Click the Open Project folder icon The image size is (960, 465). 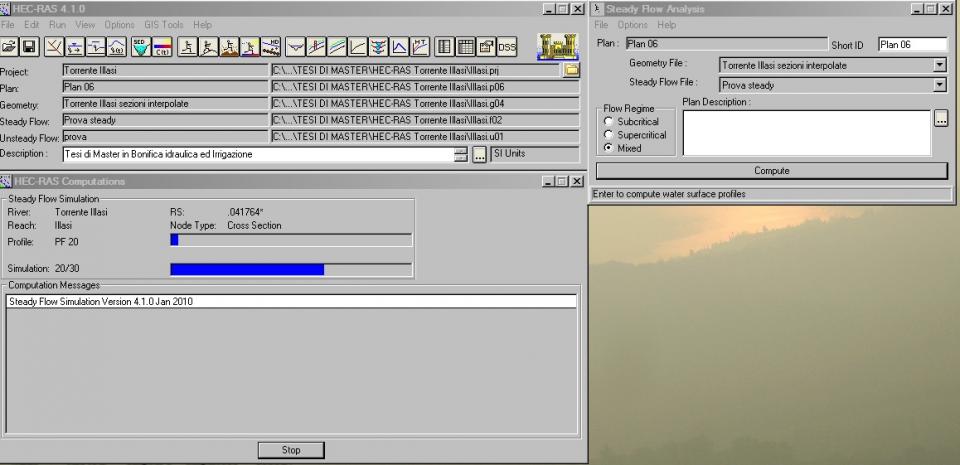pyautogui.click(x=10, y=46)
